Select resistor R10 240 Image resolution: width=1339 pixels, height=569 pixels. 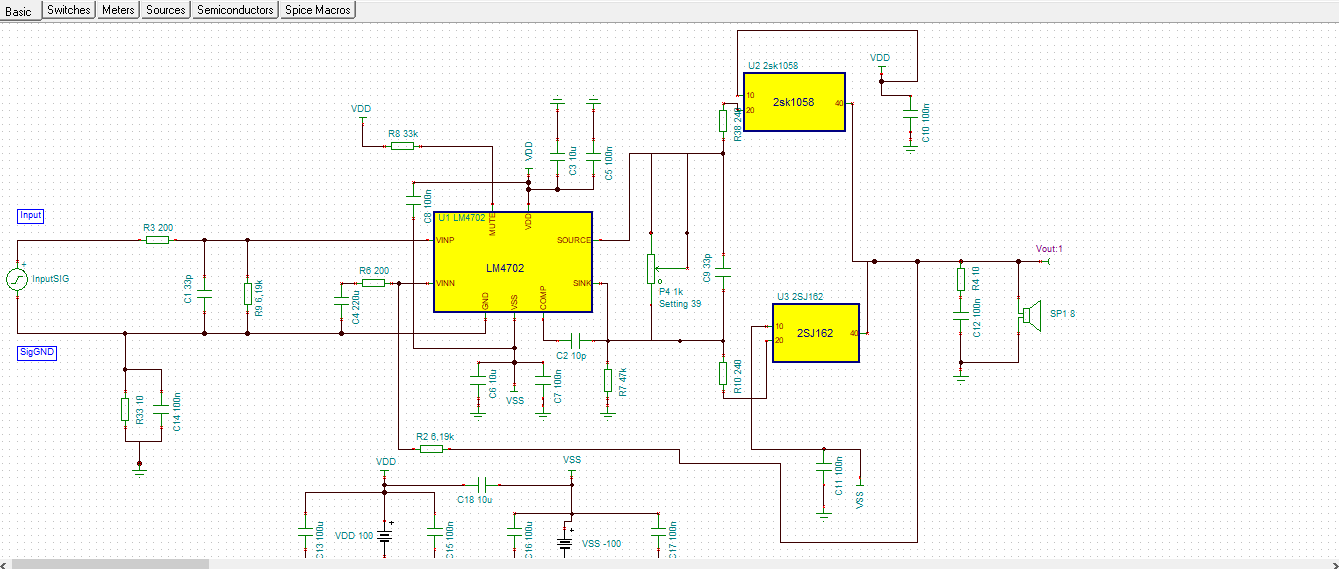click(x=723, y=373)
